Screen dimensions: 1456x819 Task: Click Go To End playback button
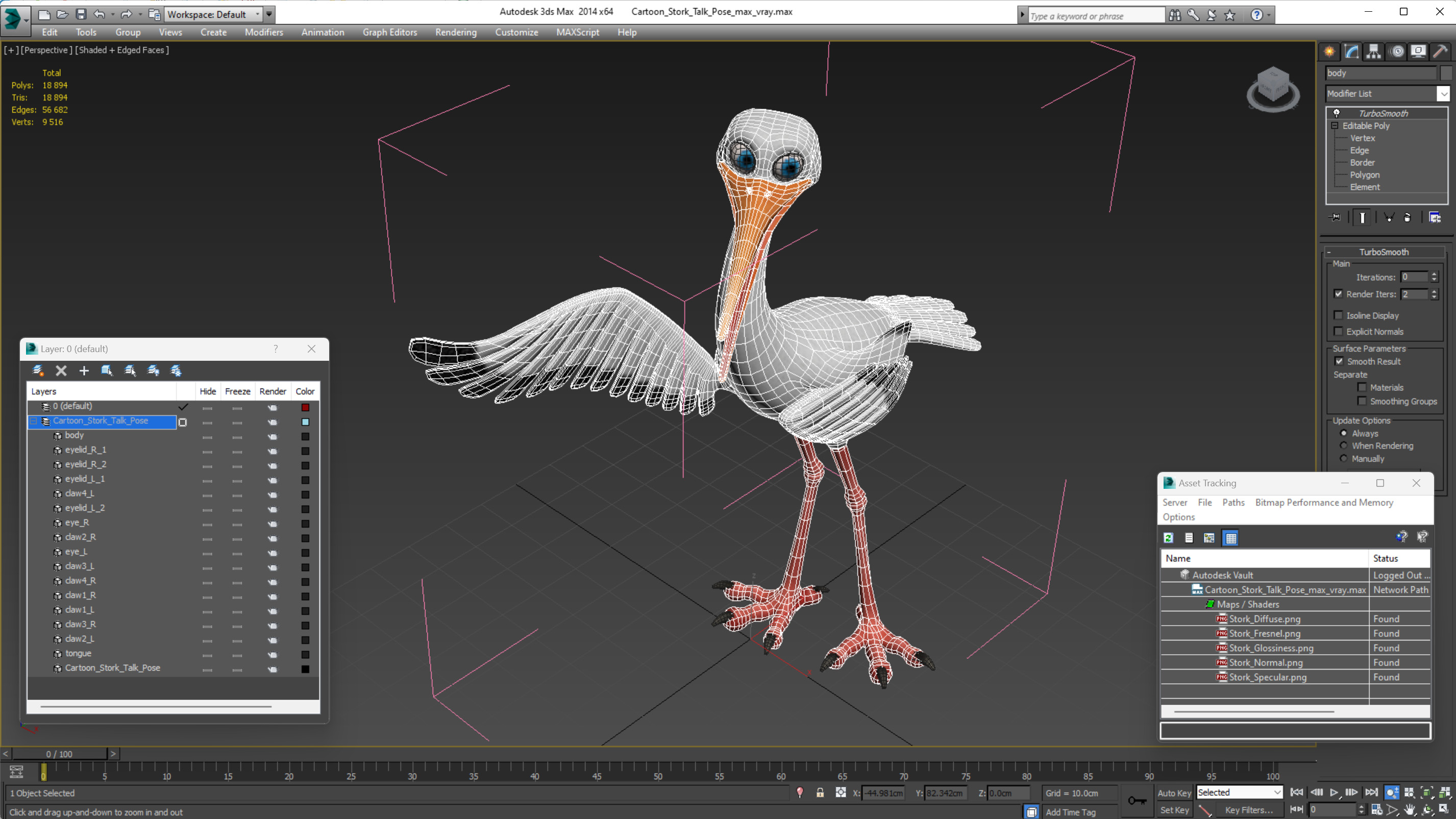pos(1371,792)
